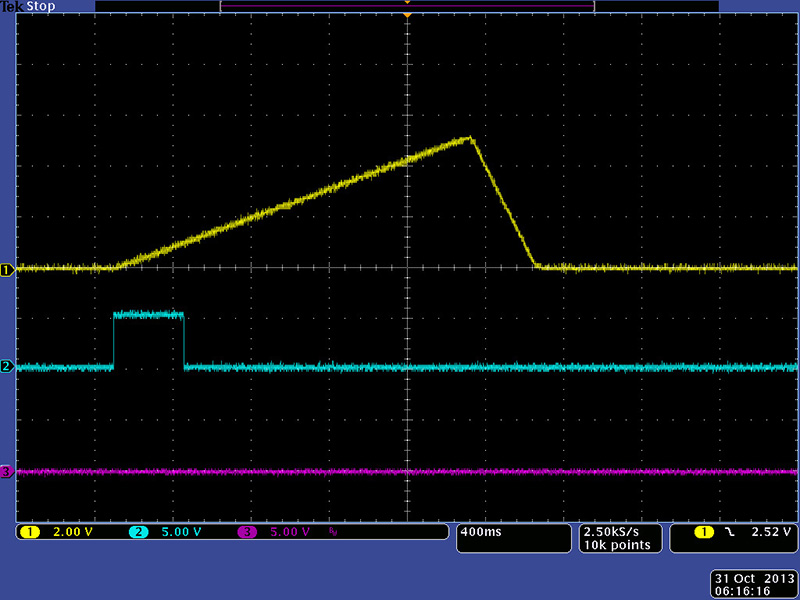The width and height of the screenshot is (800, 600).
Task: Click the cyan channel 2 ground marker
Action: [6, 367]
